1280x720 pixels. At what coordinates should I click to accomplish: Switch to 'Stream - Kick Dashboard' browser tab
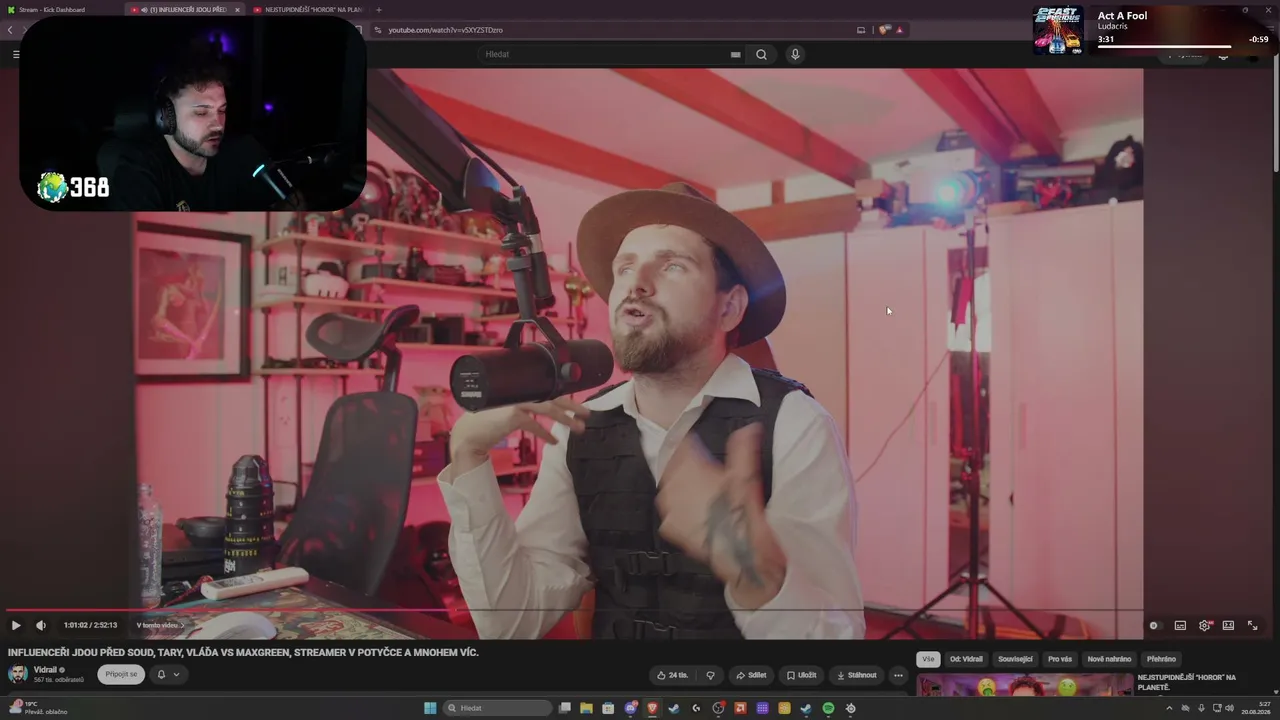coord(59,10)
